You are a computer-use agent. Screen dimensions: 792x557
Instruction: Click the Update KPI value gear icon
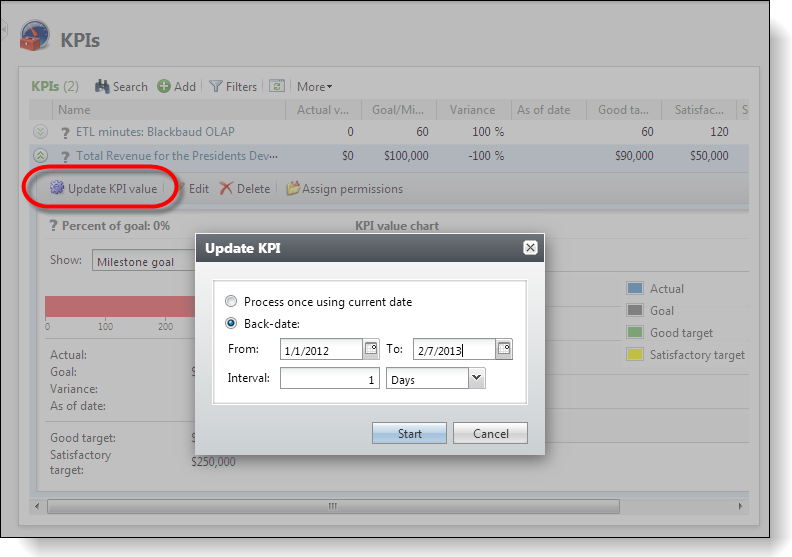click(57, 189)
